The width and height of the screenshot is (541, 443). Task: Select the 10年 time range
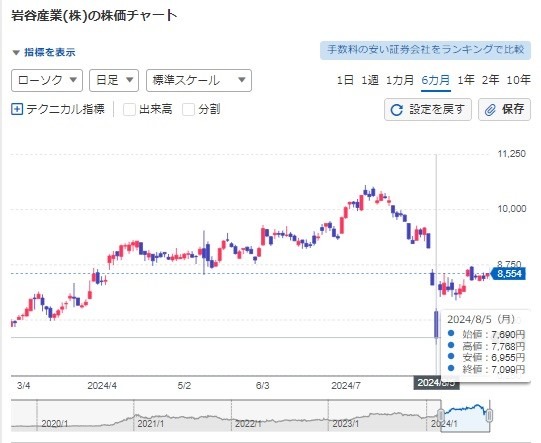[x=518, y=80]
